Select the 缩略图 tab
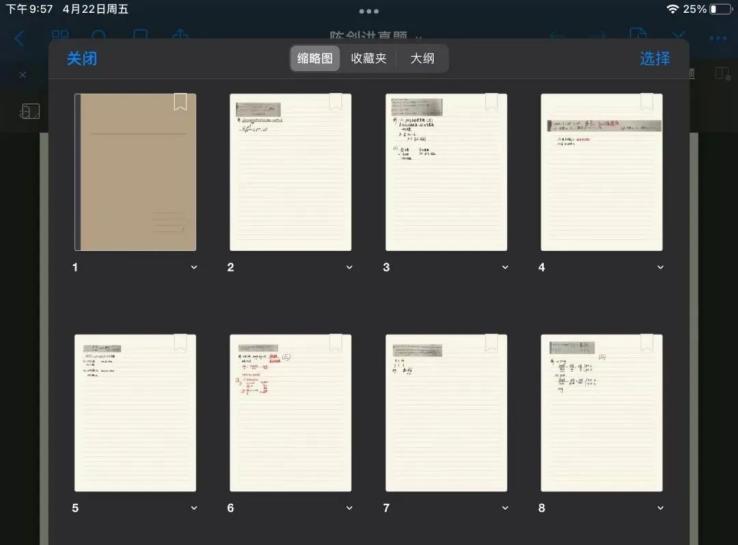Image resolution: width=738 pixels, height=545 pixels. [x=315, y=58]
